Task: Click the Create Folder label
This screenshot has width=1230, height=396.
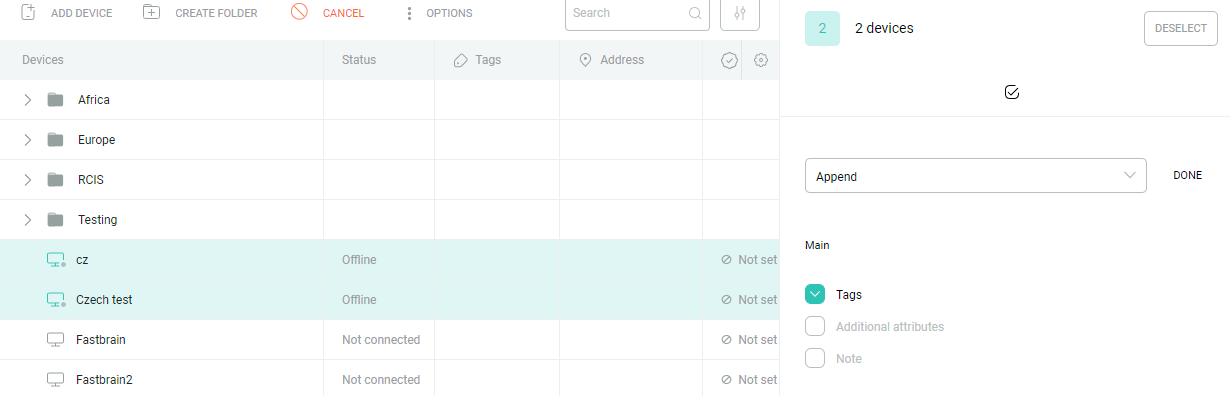Action: 216,14
